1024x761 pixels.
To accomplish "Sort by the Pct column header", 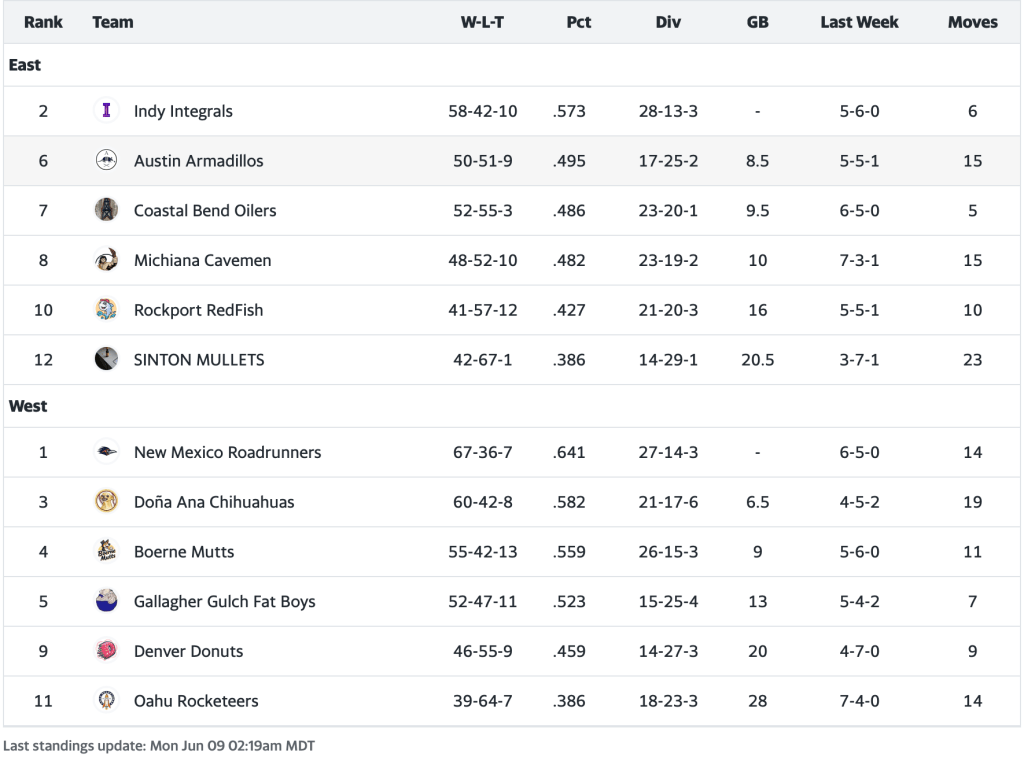I will pyautogui.click(x=578, y=22).
